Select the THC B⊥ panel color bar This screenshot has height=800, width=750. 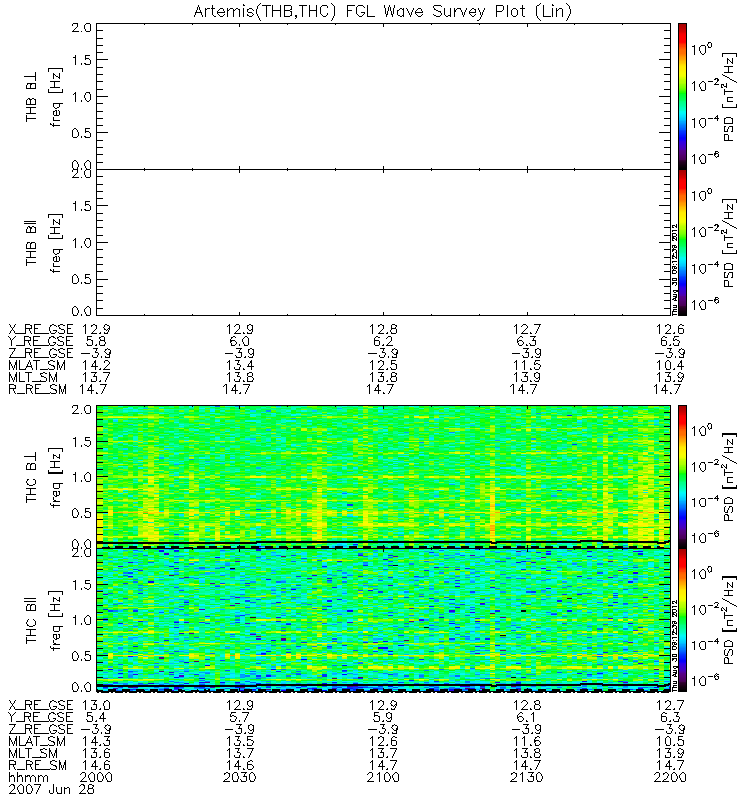(682, 477)
